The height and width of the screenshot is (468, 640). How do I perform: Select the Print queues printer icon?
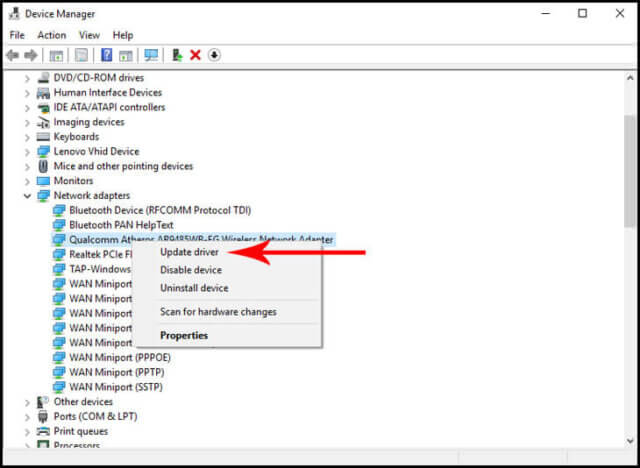[x=43, y=431]
